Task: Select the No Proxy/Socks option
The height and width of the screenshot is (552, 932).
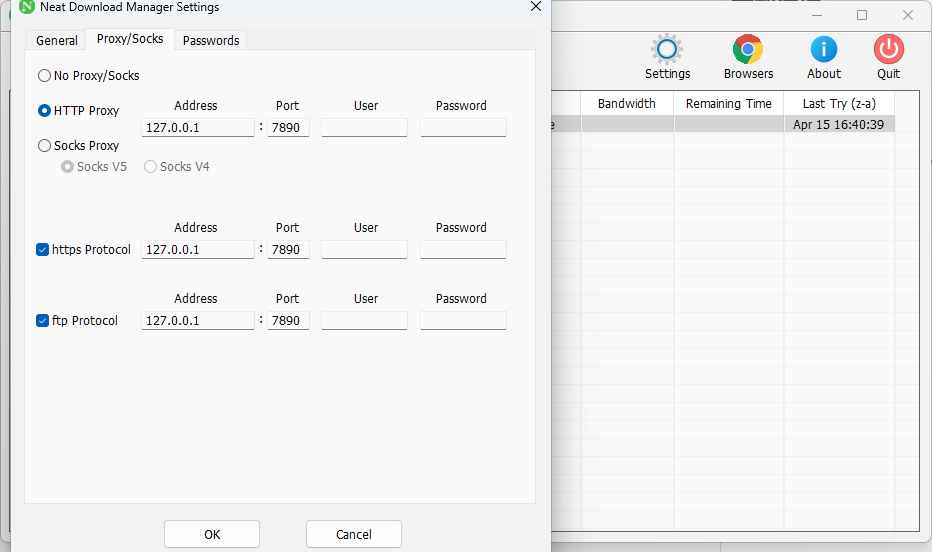Action: 44,75
